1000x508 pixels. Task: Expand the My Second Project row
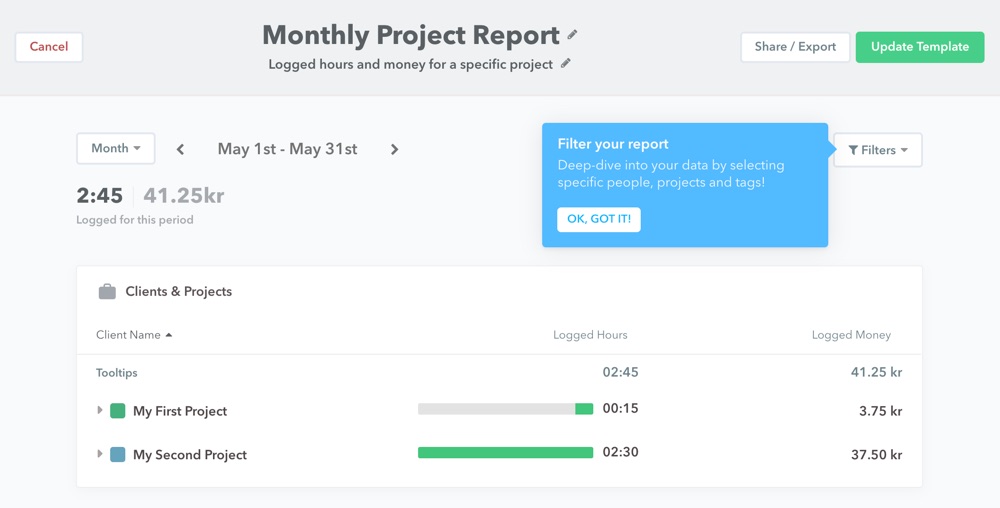tap(99, 454)
